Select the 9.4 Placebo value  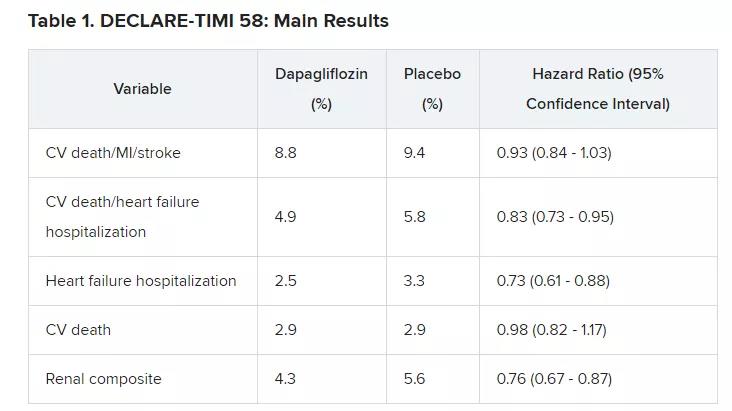pyautogui.click(x=414, y=153)
